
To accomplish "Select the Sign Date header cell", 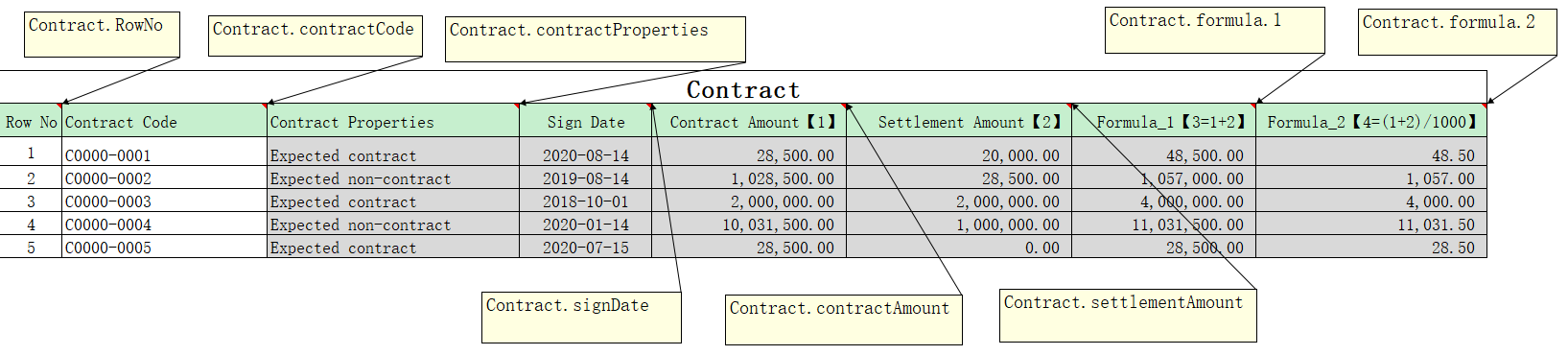I will point(586,121).
